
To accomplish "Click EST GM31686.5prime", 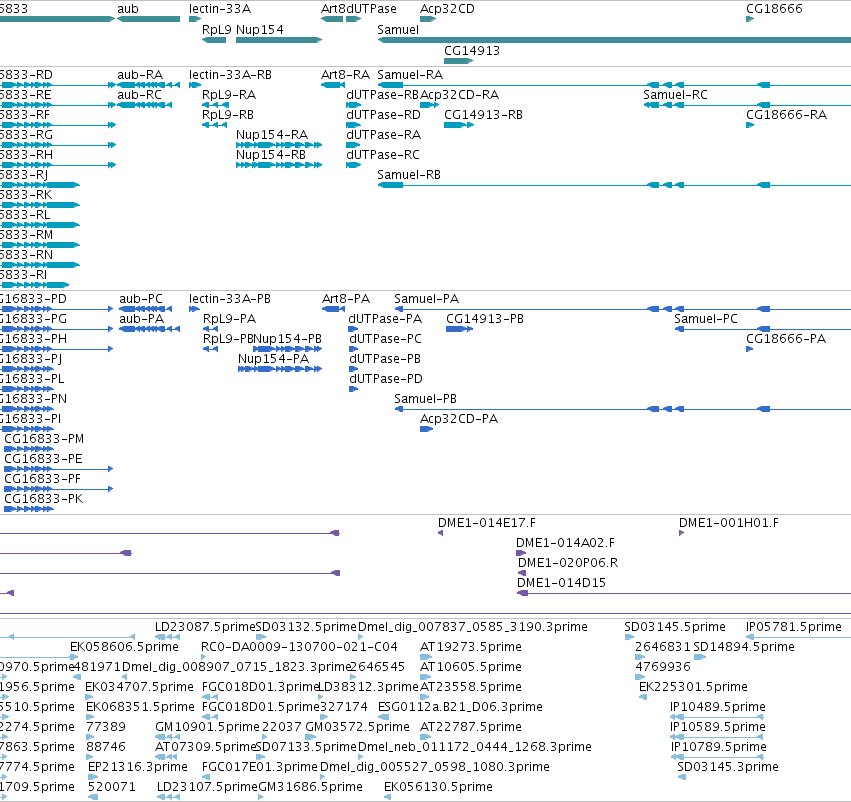I will [x=310, y=787].
